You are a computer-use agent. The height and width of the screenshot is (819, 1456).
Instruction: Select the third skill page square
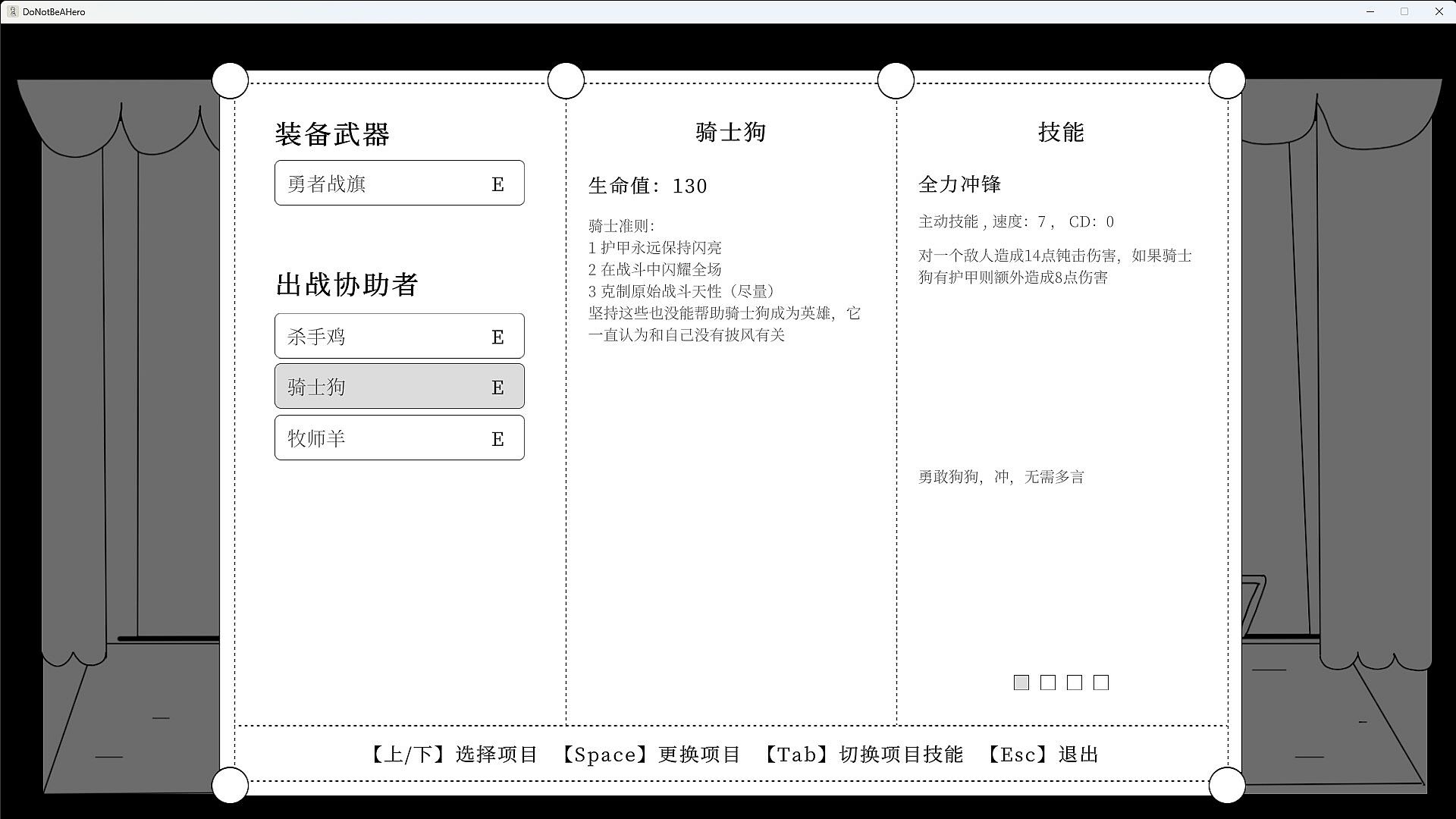1075,682
